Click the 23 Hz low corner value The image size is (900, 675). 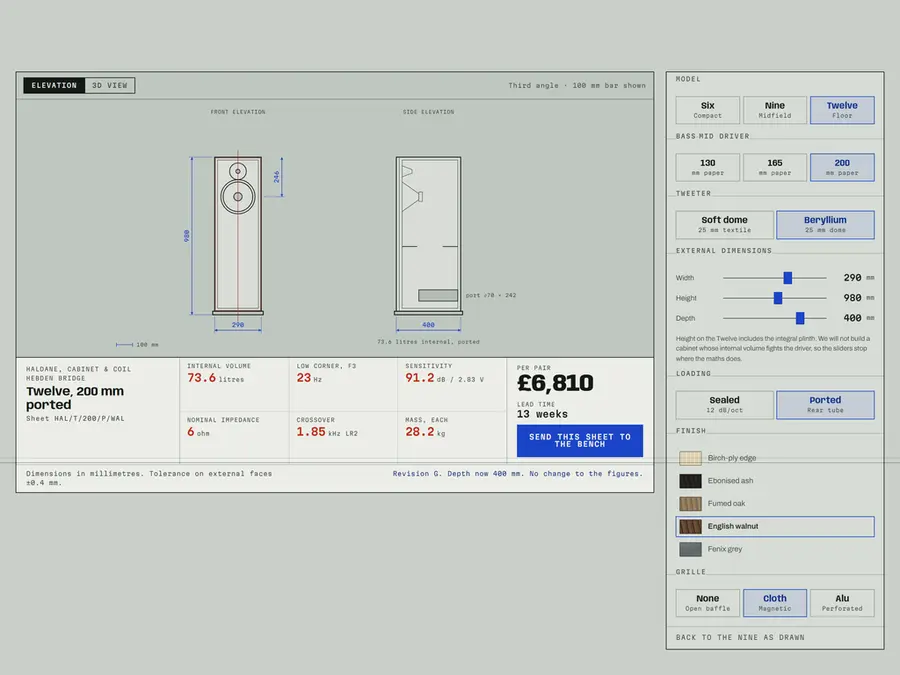309,378
